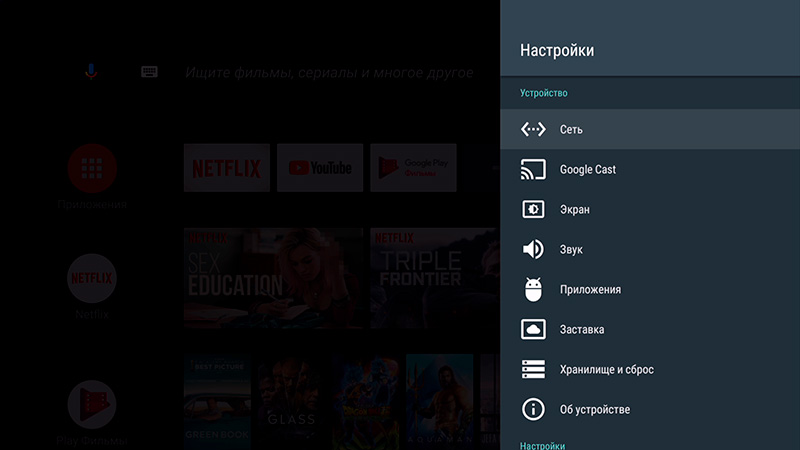Image resolution: width=800 pixels, height=450 pixels.
Task: Click the Заставка screensaver icon
Action: (x=533, y=329)
